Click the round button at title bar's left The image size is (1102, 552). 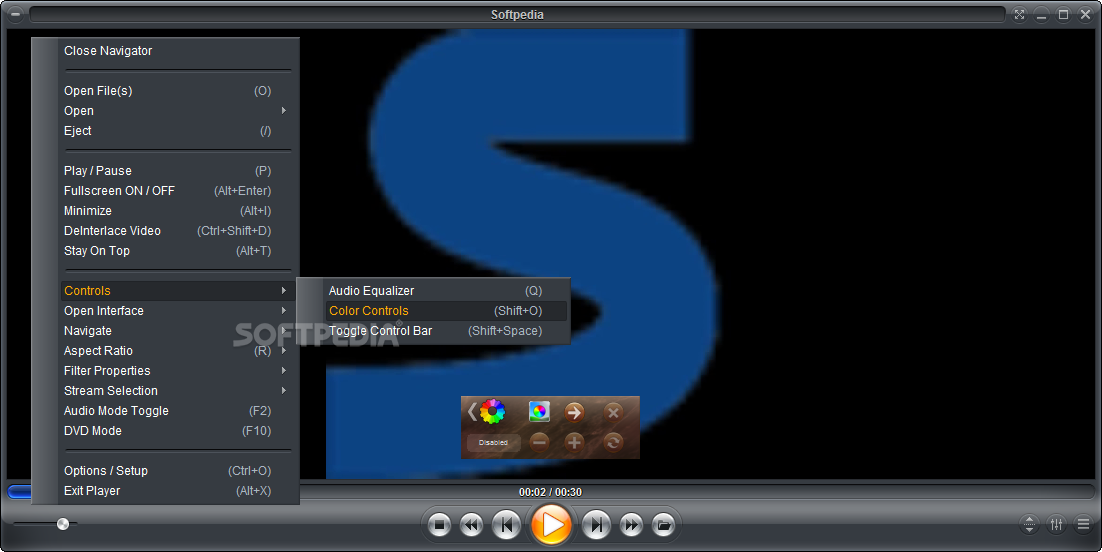point(15,14)
